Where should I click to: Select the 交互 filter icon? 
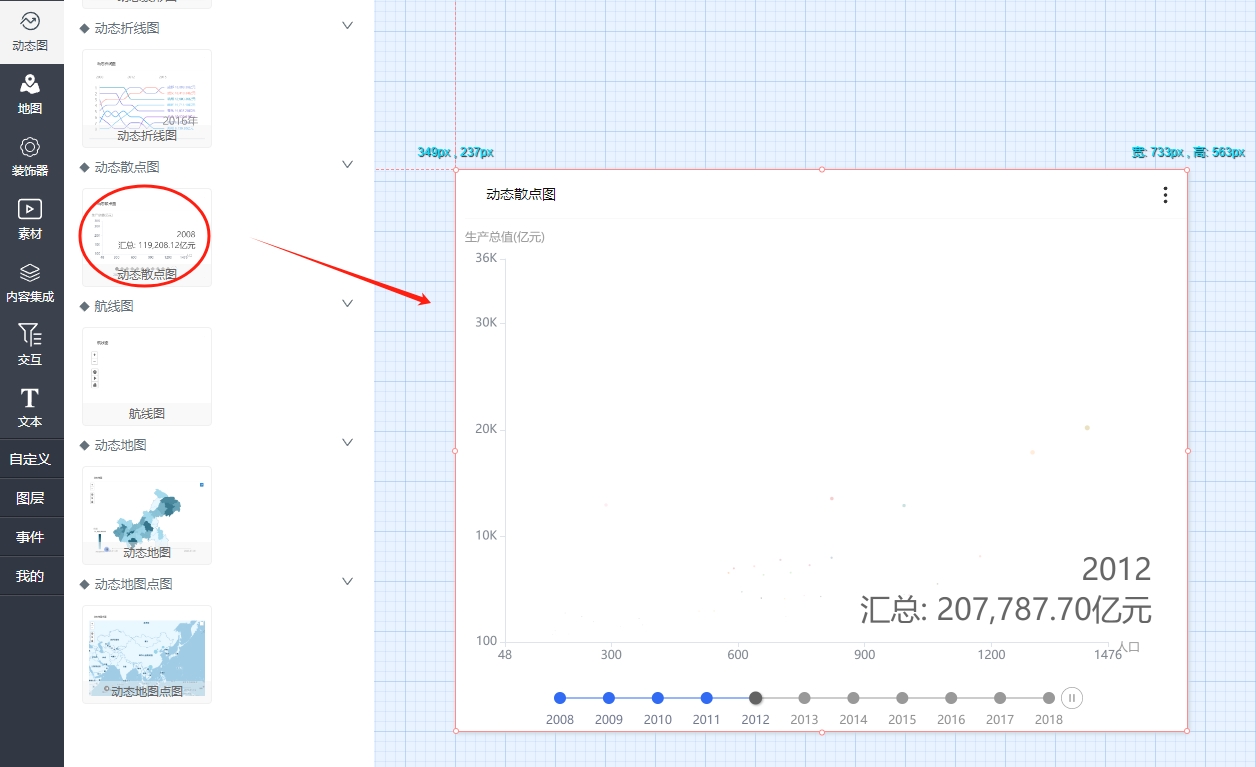click(x=30, y=344)
